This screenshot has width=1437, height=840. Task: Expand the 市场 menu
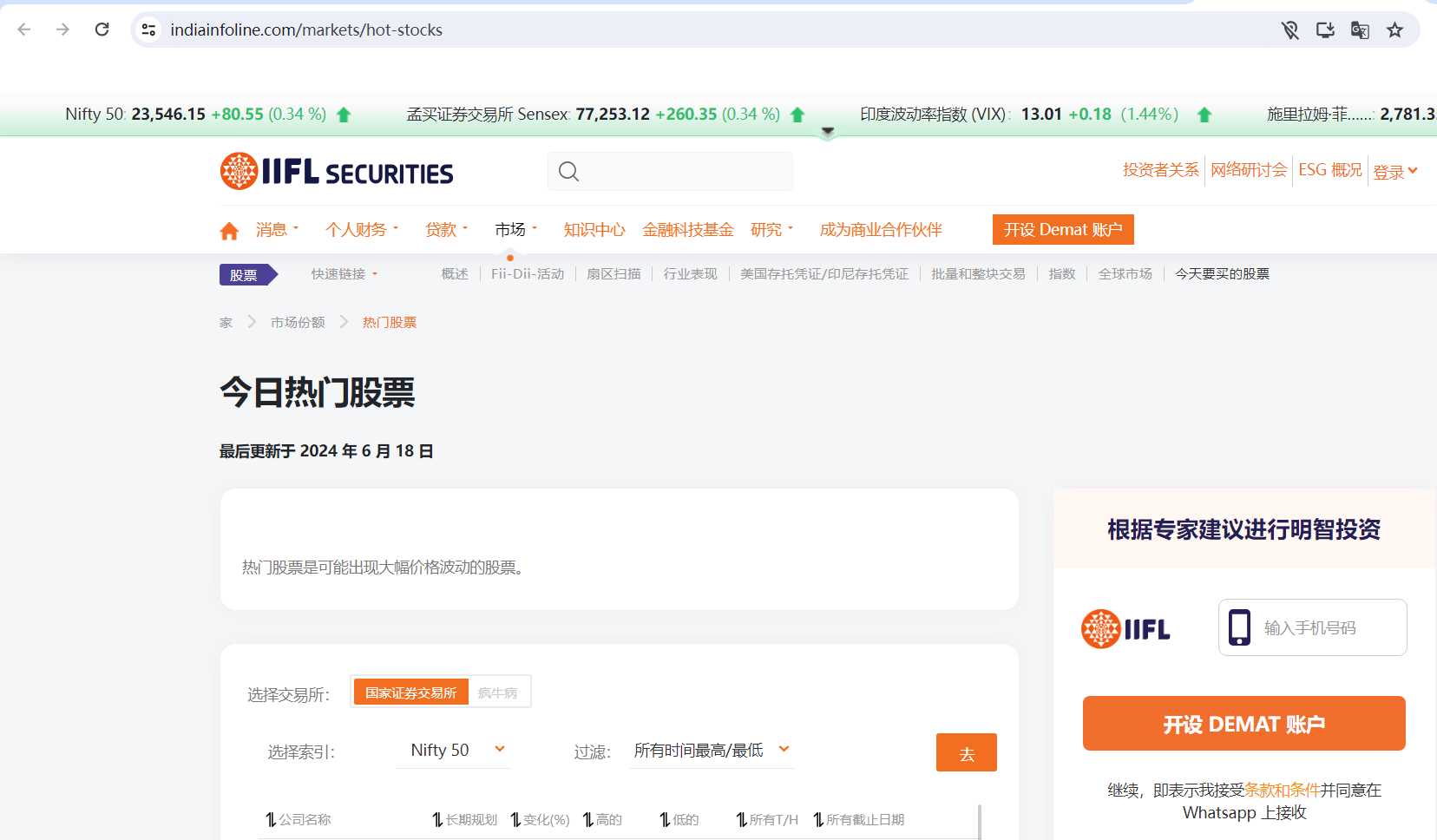[x=516, y=229]
